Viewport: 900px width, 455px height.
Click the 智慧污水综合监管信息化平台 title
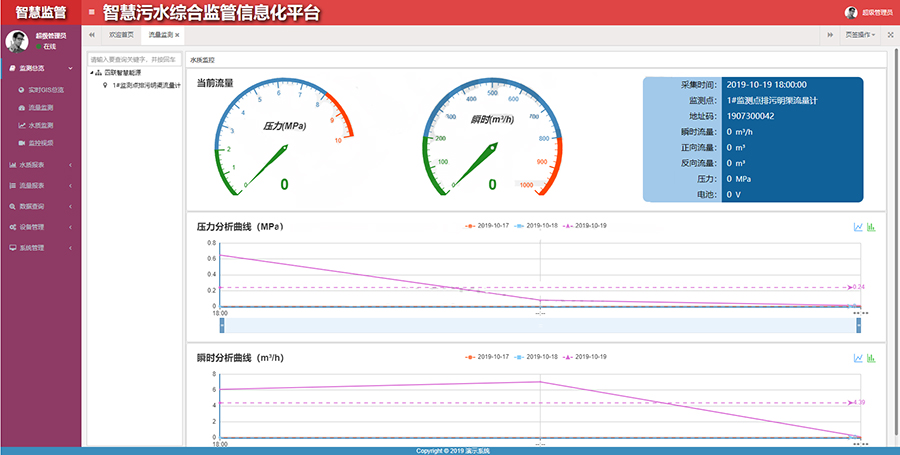click(211, 13)
